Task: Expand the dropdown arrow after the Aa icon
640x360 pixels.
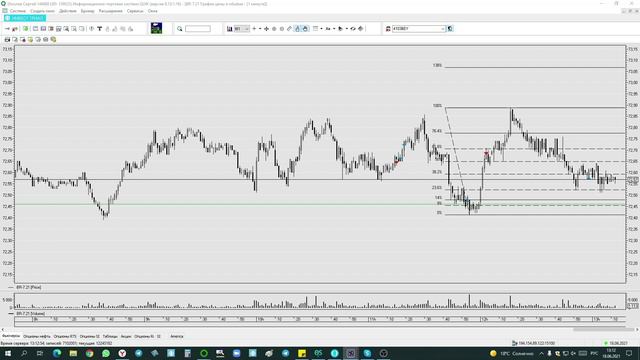Action: (x=334, y=29)
